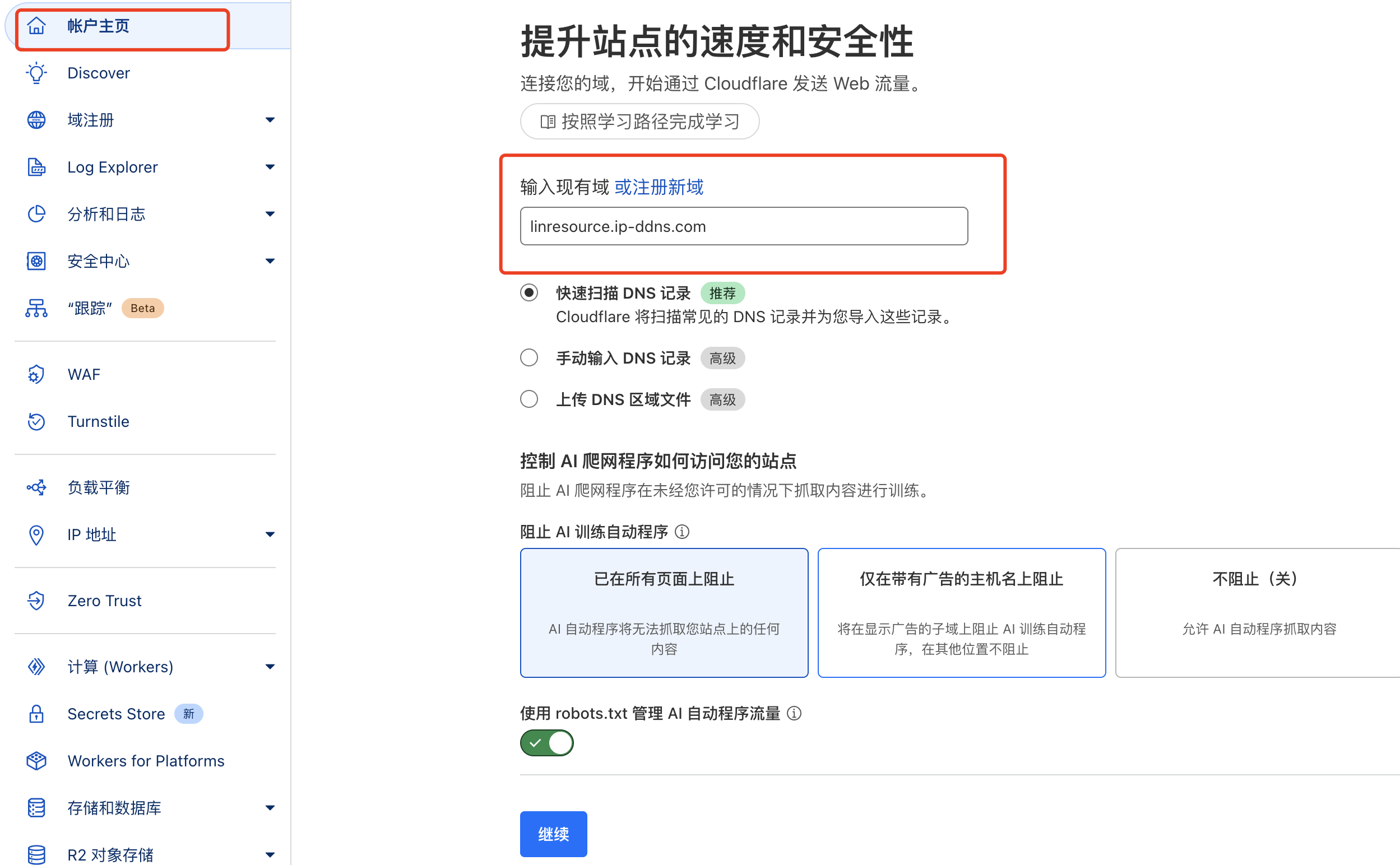This screenshot has width=1400, height=865.
Task: Click the 安全中心 icon
Action: (36, 262)
